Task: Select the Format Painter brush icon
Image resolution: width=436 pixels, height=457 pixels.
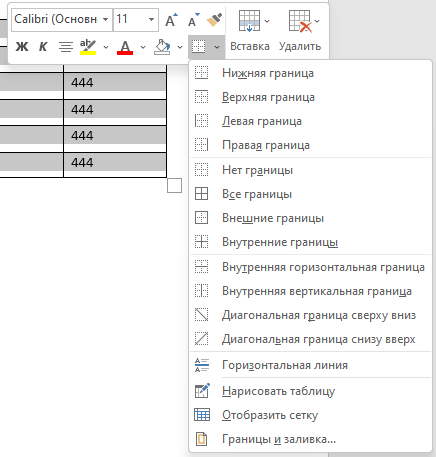Action: pyautogui.click(x=214, y=20)
